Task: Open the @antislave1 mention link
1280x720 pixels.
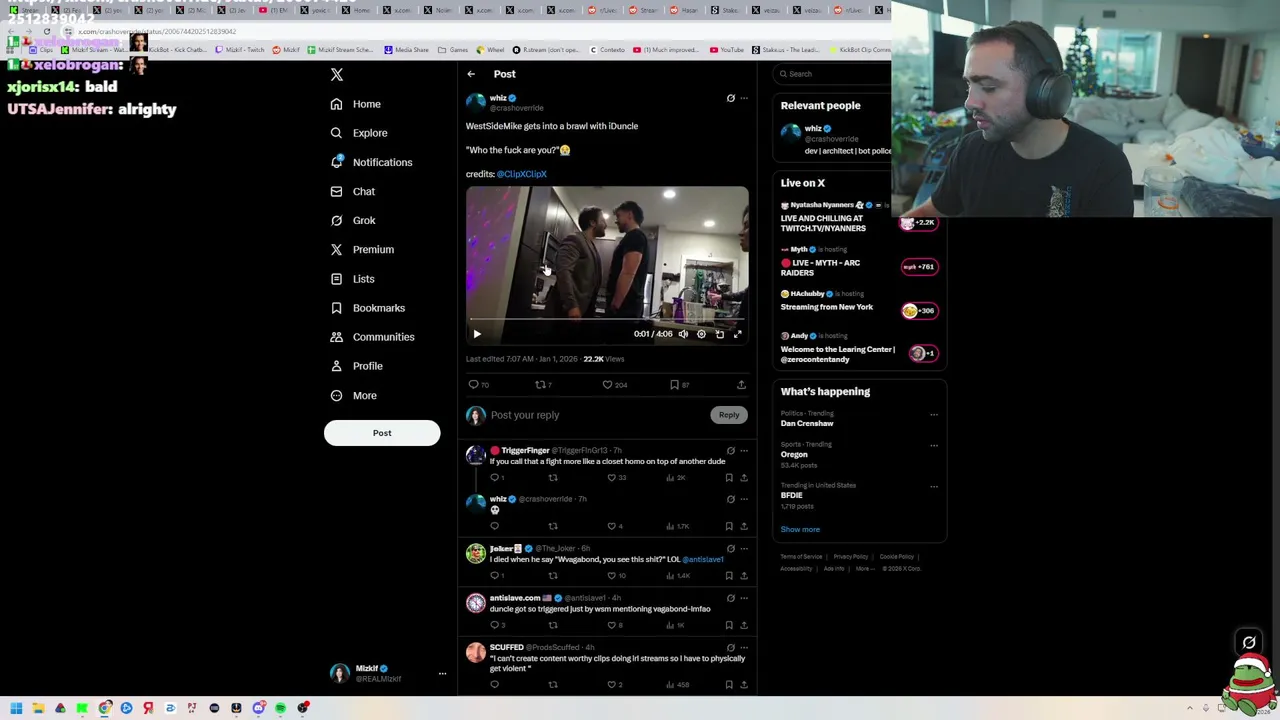Action: tap(703, 560)
